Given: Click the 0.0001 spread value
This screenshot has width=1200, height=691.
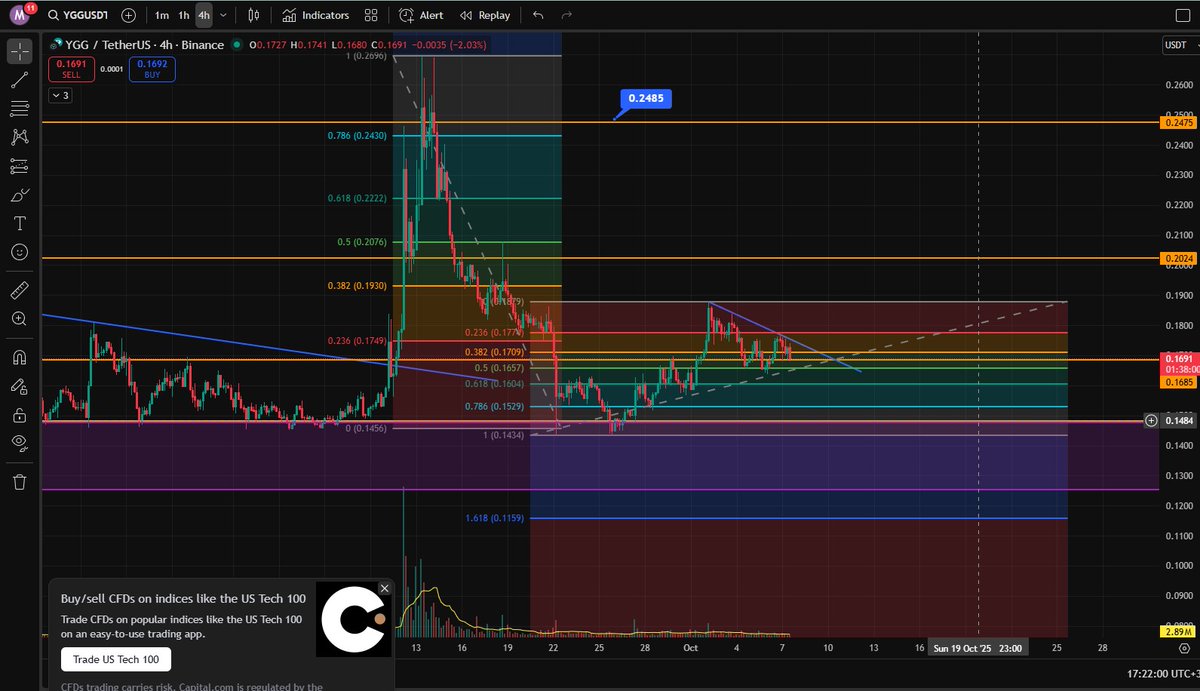Looking at the screenshot, I should [x=112, y=69].
